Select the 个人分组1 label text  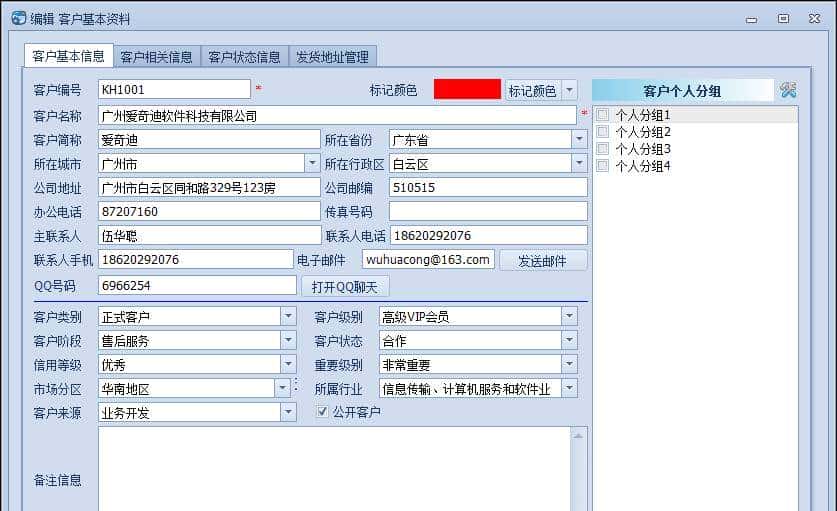pos(643,115)
